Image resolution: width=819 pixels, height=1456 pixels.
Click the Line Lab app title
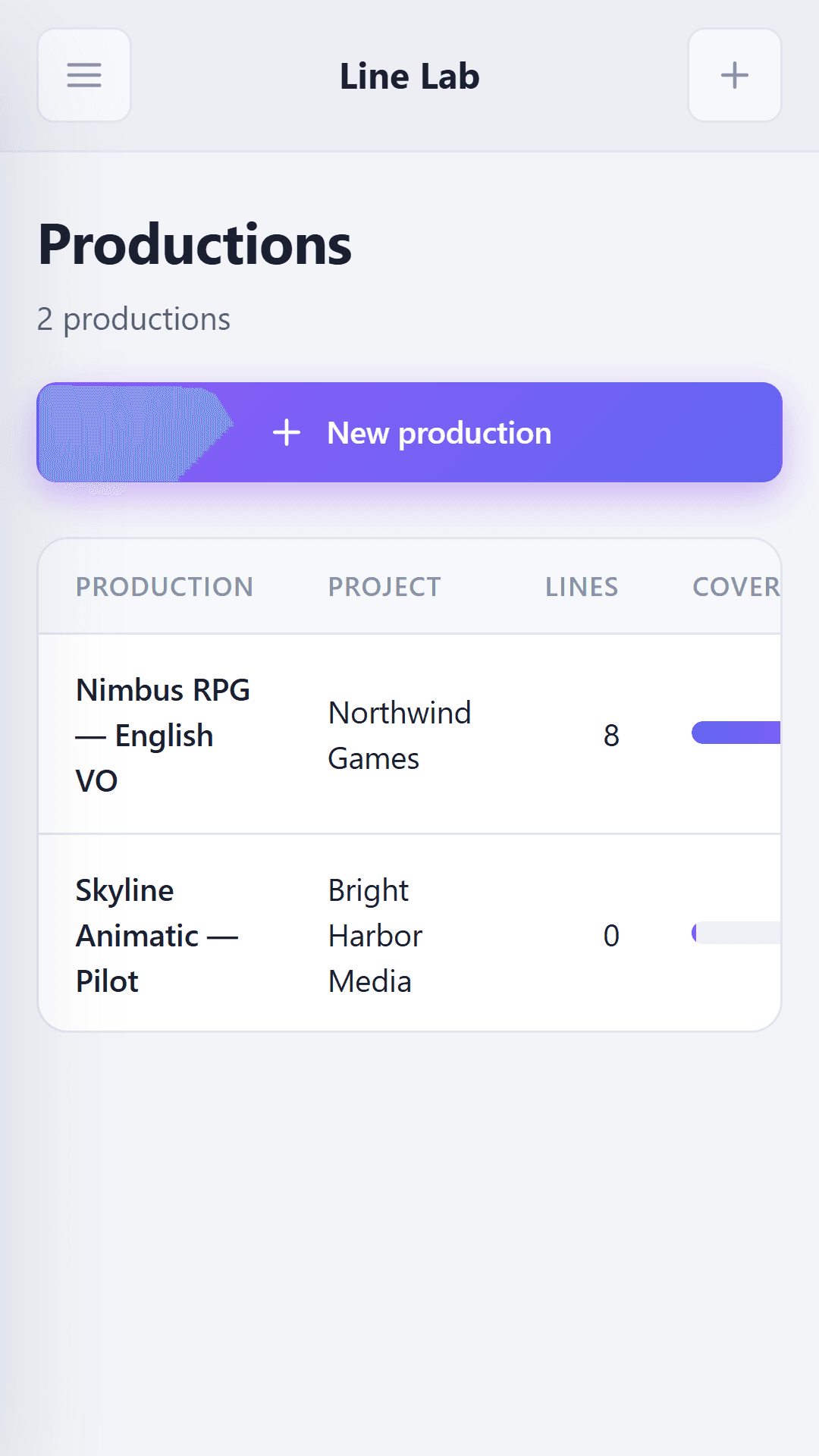[x=409, y=76]
